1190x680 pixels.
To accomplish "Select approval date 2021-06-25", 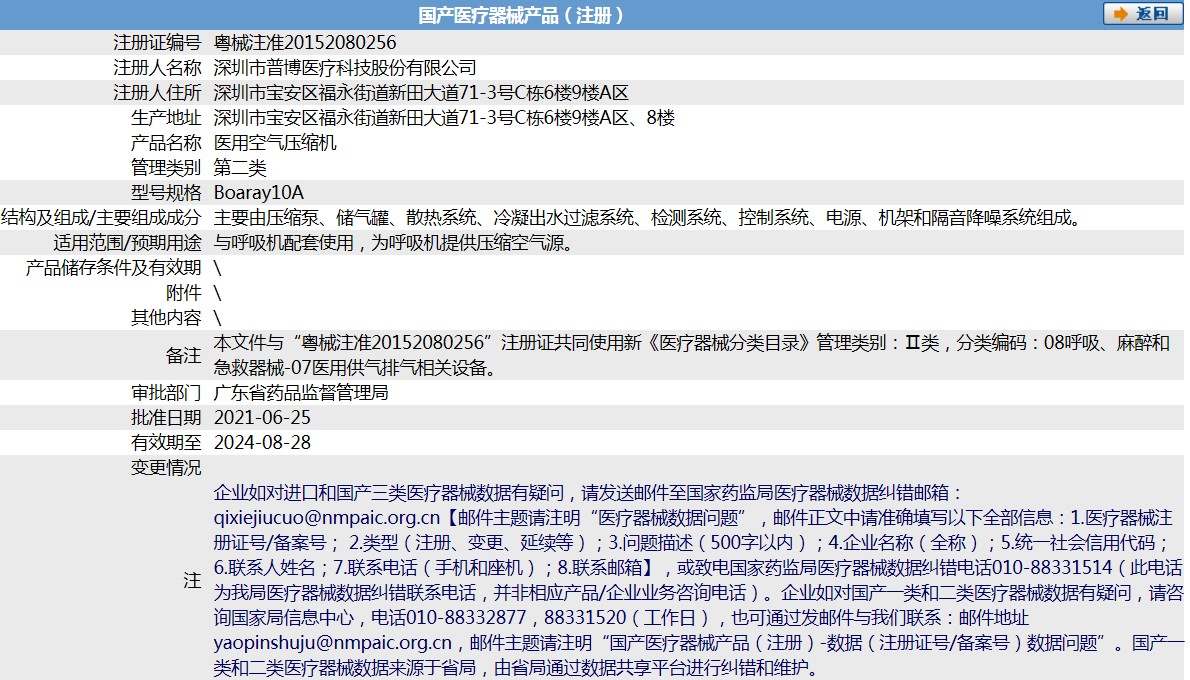I will tap(263, 418).
